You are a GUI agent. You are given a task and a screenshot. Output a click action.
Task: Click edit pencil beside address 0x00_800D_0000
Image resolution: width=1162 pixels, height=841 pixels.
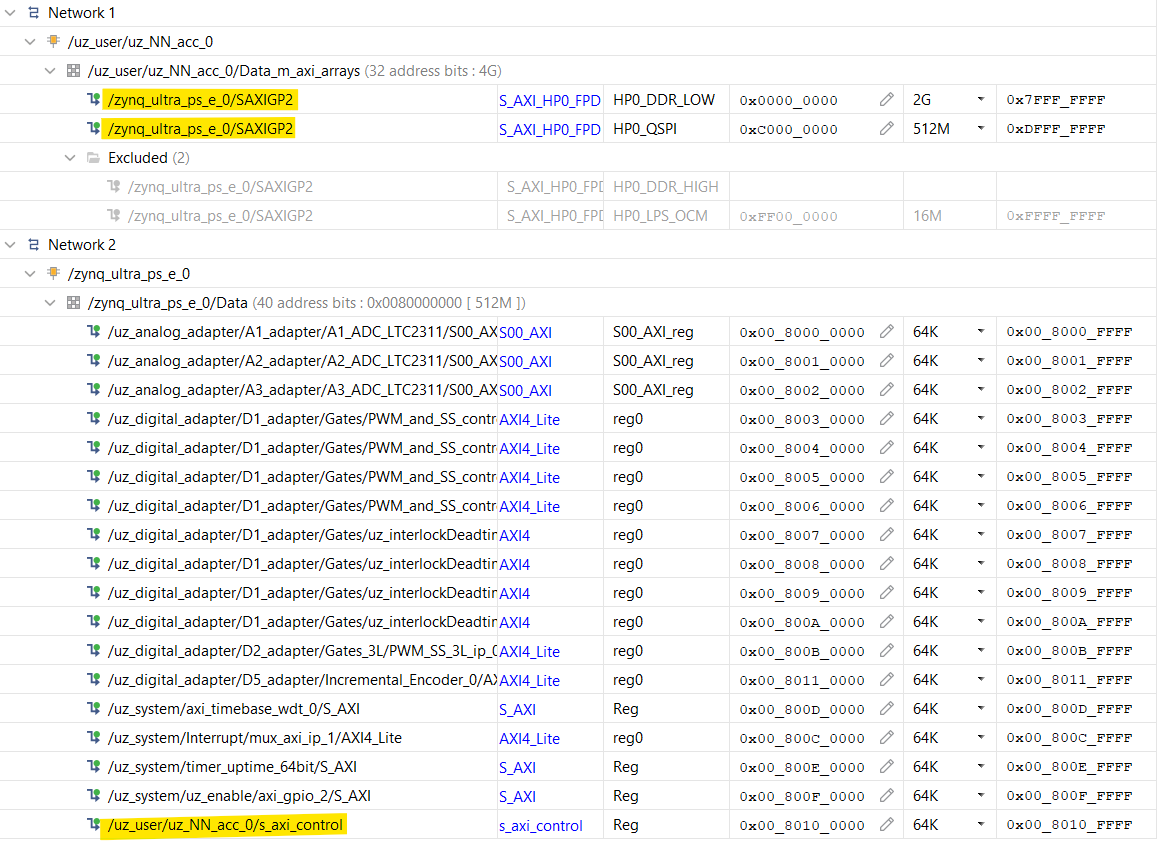[886, 709]
